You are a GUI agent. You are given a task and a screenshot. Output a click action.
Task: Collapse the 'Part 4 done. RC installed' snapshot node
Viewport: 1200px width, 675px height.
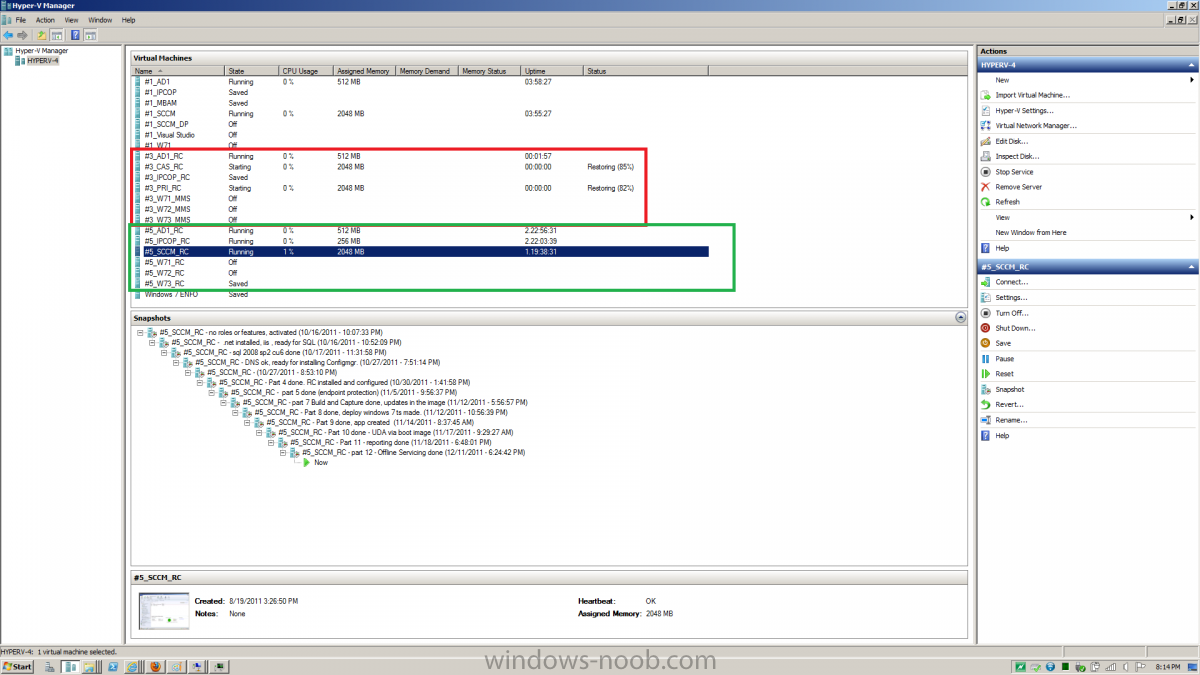click(199, 382)
